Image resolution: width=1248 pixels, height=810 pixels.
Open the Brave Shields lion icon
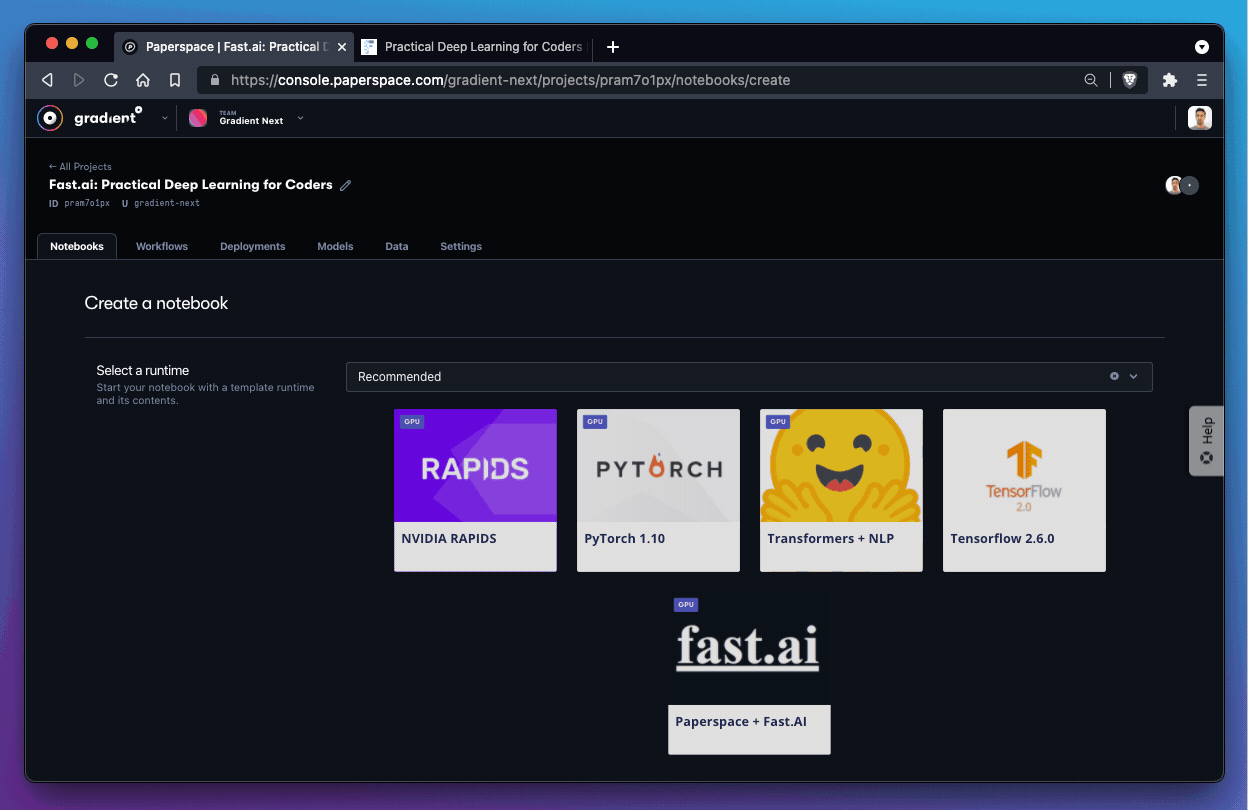point(1130,80)
